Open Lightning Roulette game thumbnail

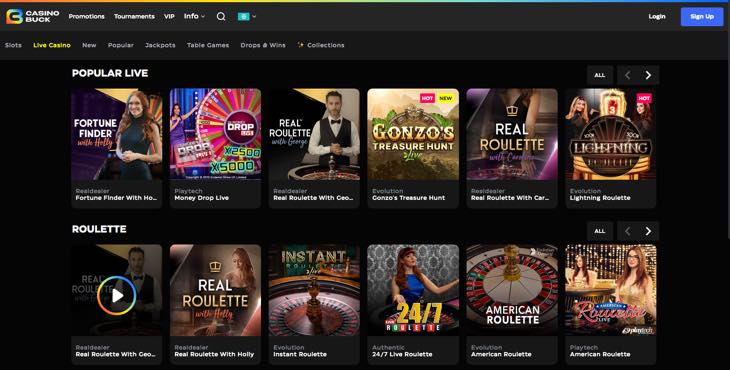610,134
